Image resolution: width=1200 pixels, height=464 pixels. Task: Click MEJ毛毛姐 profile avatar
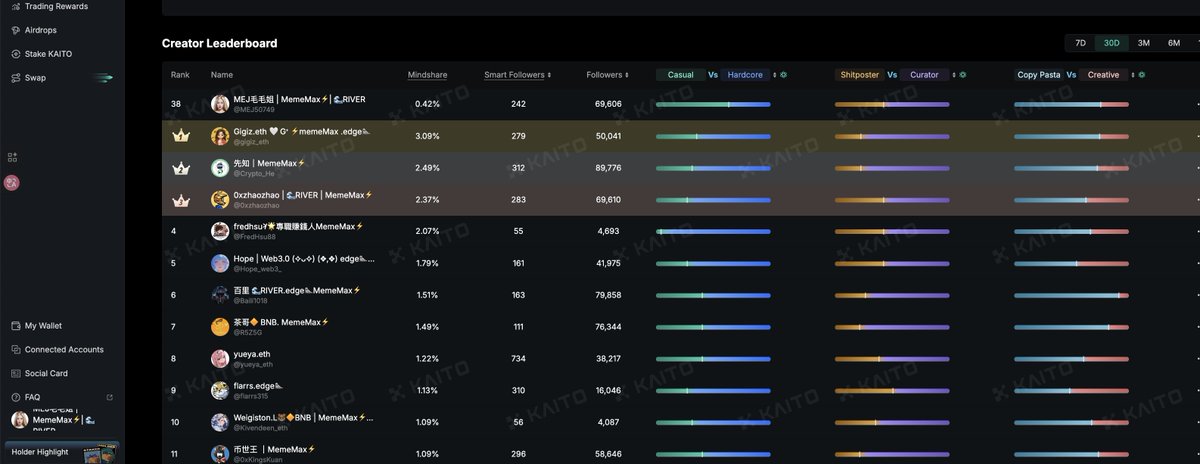[x=220, y=104]
